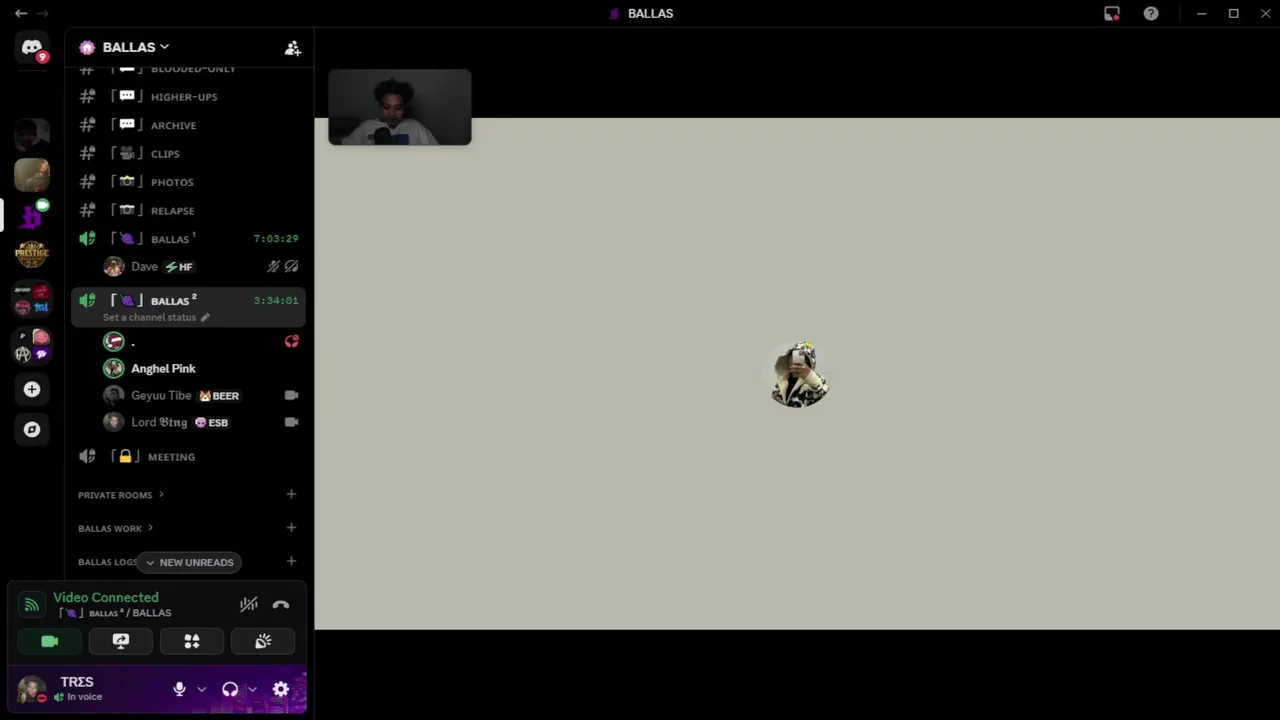Viewport: 1280px width, 720px height.
Task: Toggle headphones deafen button
Action: [x=230, y=689]
